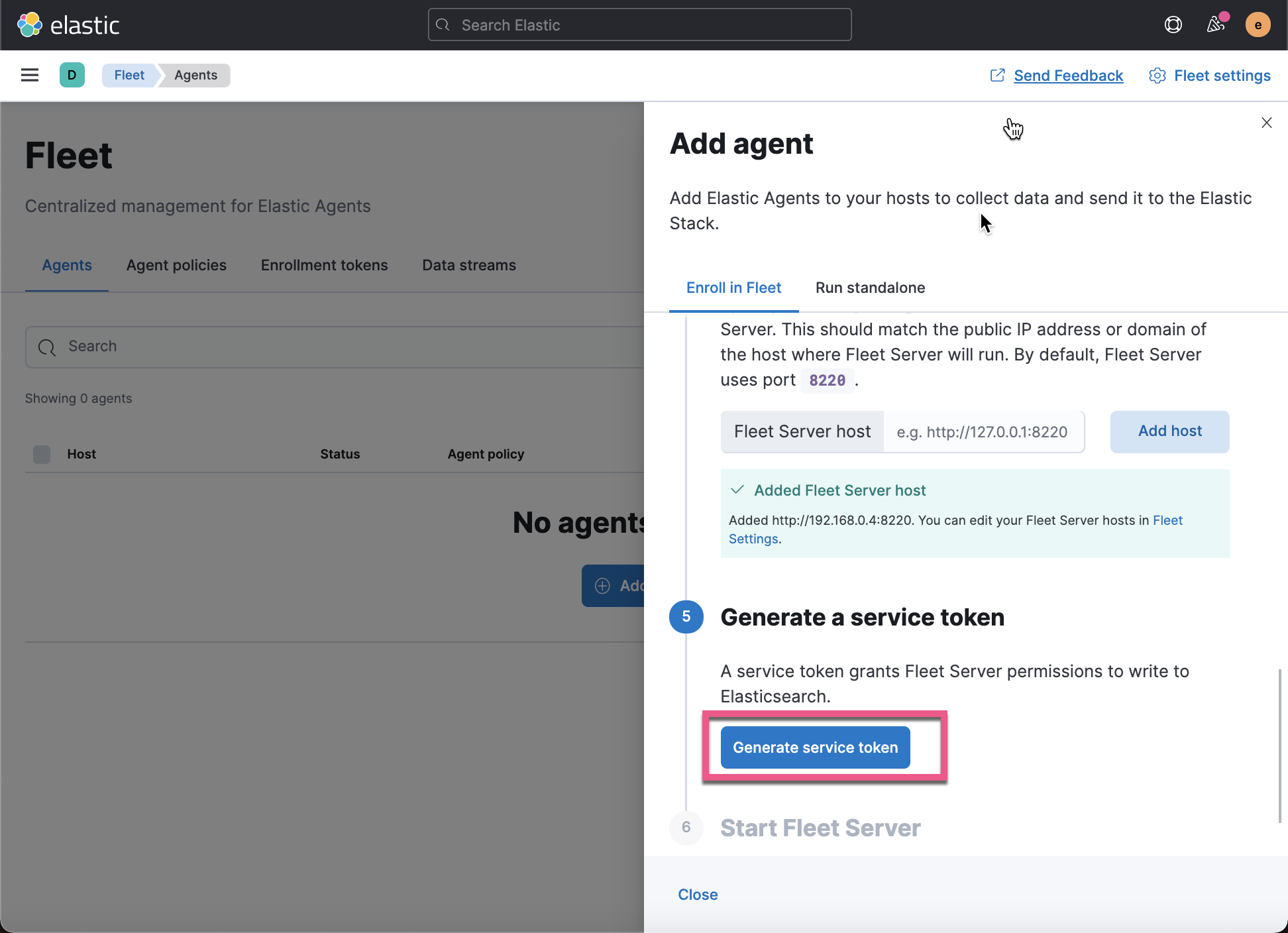Open the user avatar menu
1288x933 pixels.
click(1258, 25)
